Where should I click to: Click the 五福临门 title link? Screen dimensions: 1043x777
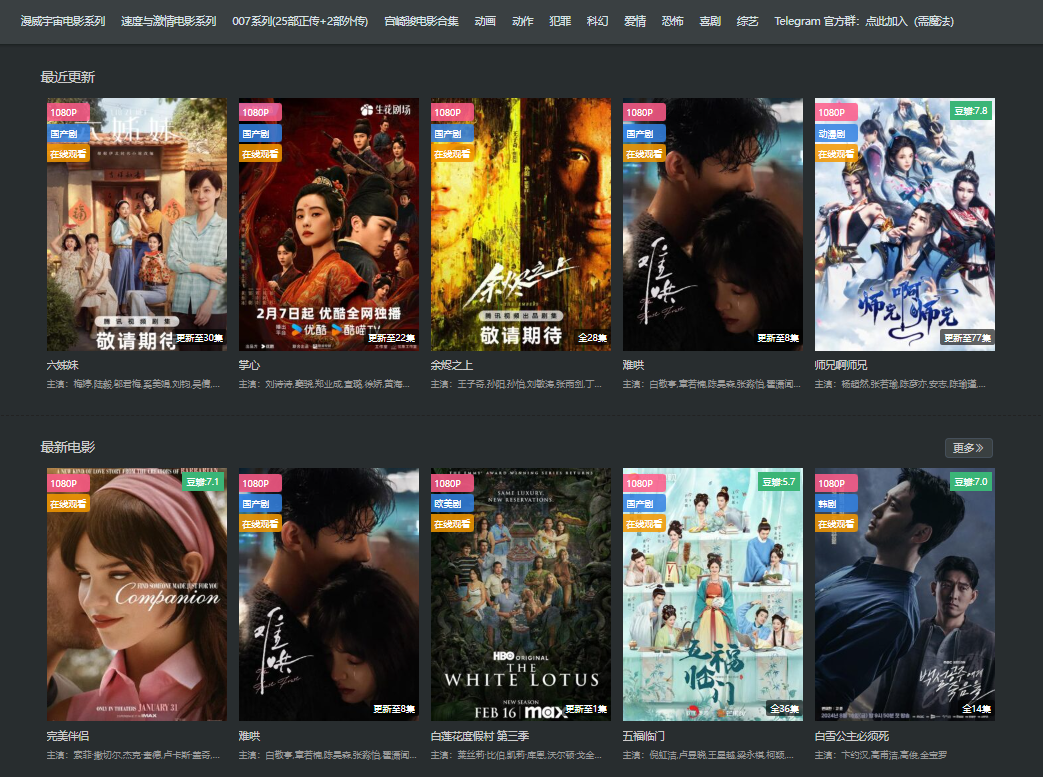(643, 736)
